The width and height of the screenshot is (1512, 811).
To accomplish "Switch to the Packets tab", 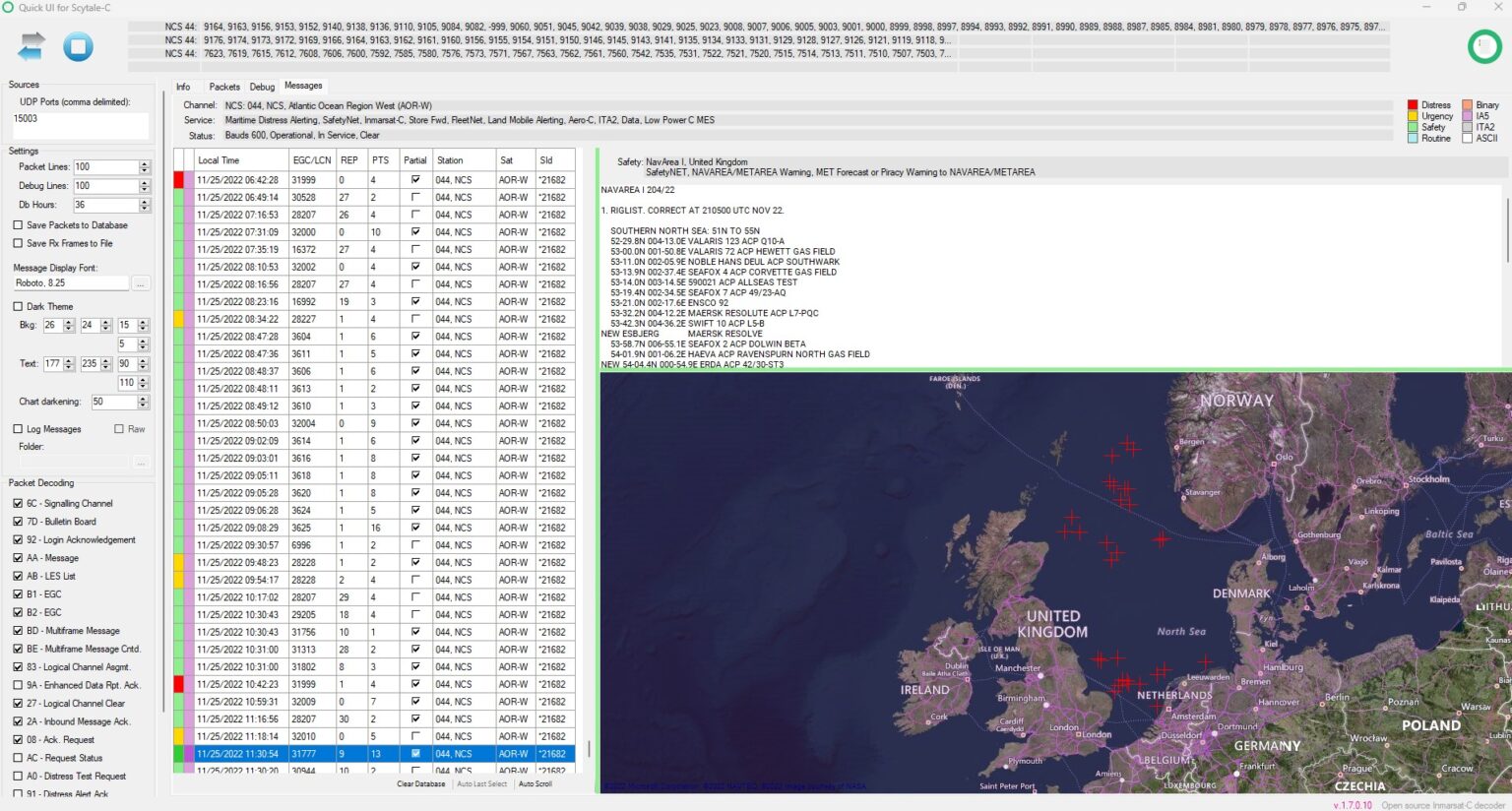I will point(224,87).
